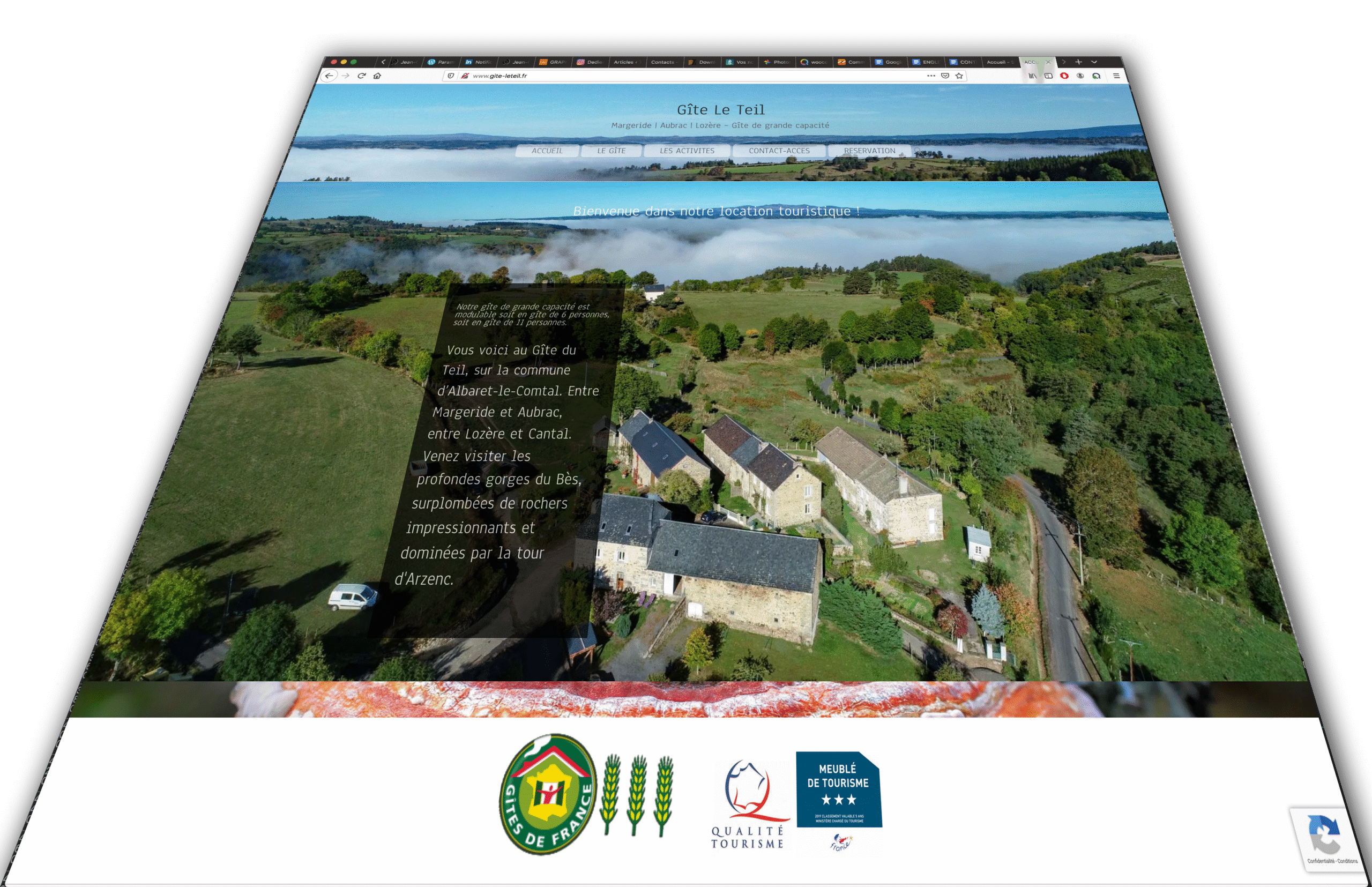Screen dimensions: 1372x887
Task: Save page to Pocket
Action: coord(945,76)
